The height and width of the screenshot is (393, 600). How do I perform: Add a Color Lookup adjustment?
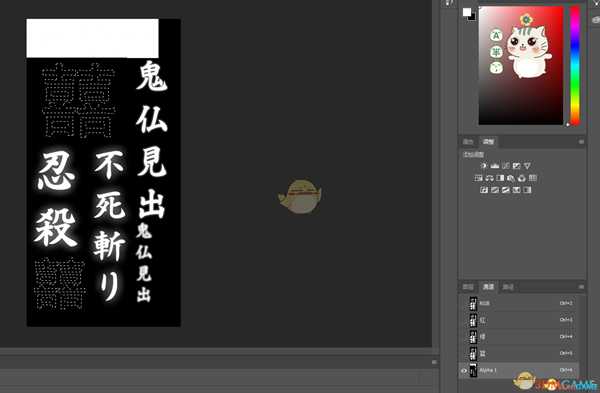(533, 178)
